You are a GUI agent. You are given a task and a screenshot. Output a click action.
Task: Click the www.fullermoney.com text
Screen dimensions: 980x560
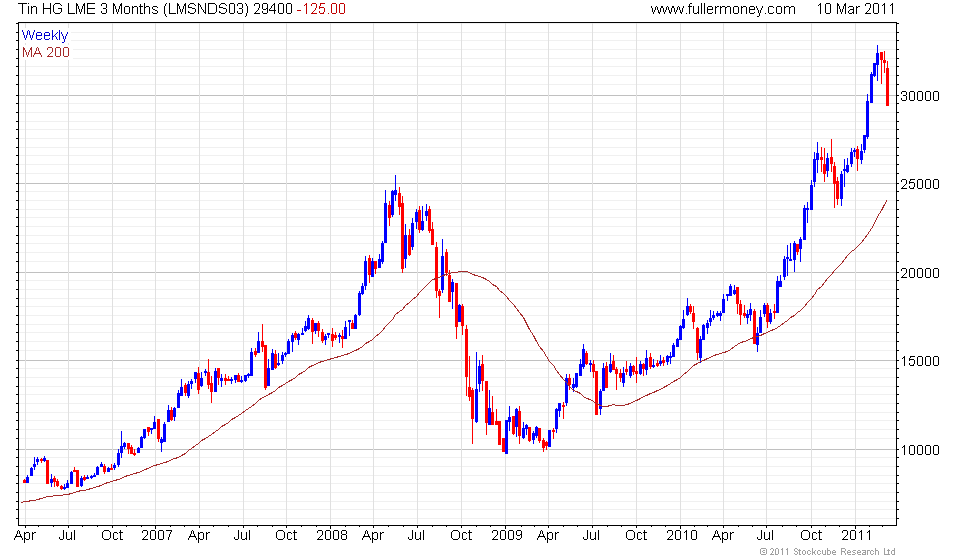point(722,9)
